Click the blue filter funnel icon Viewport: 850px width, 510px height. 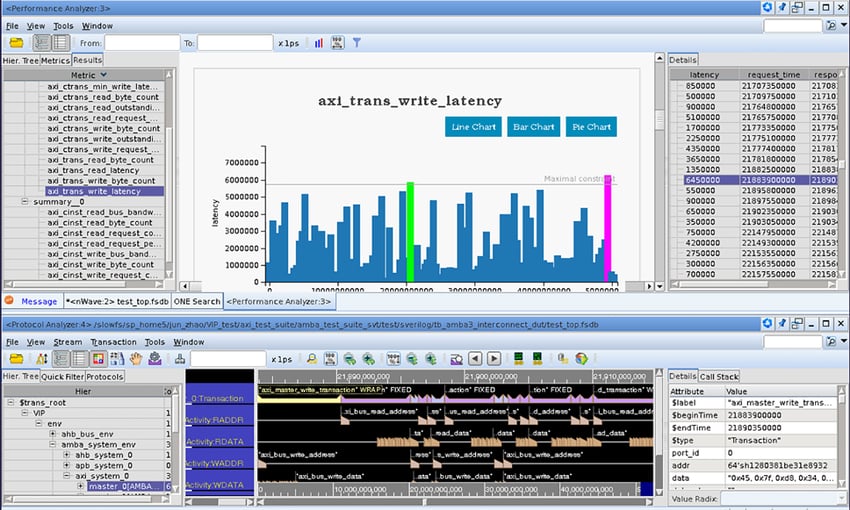click(x=357, y=43)
